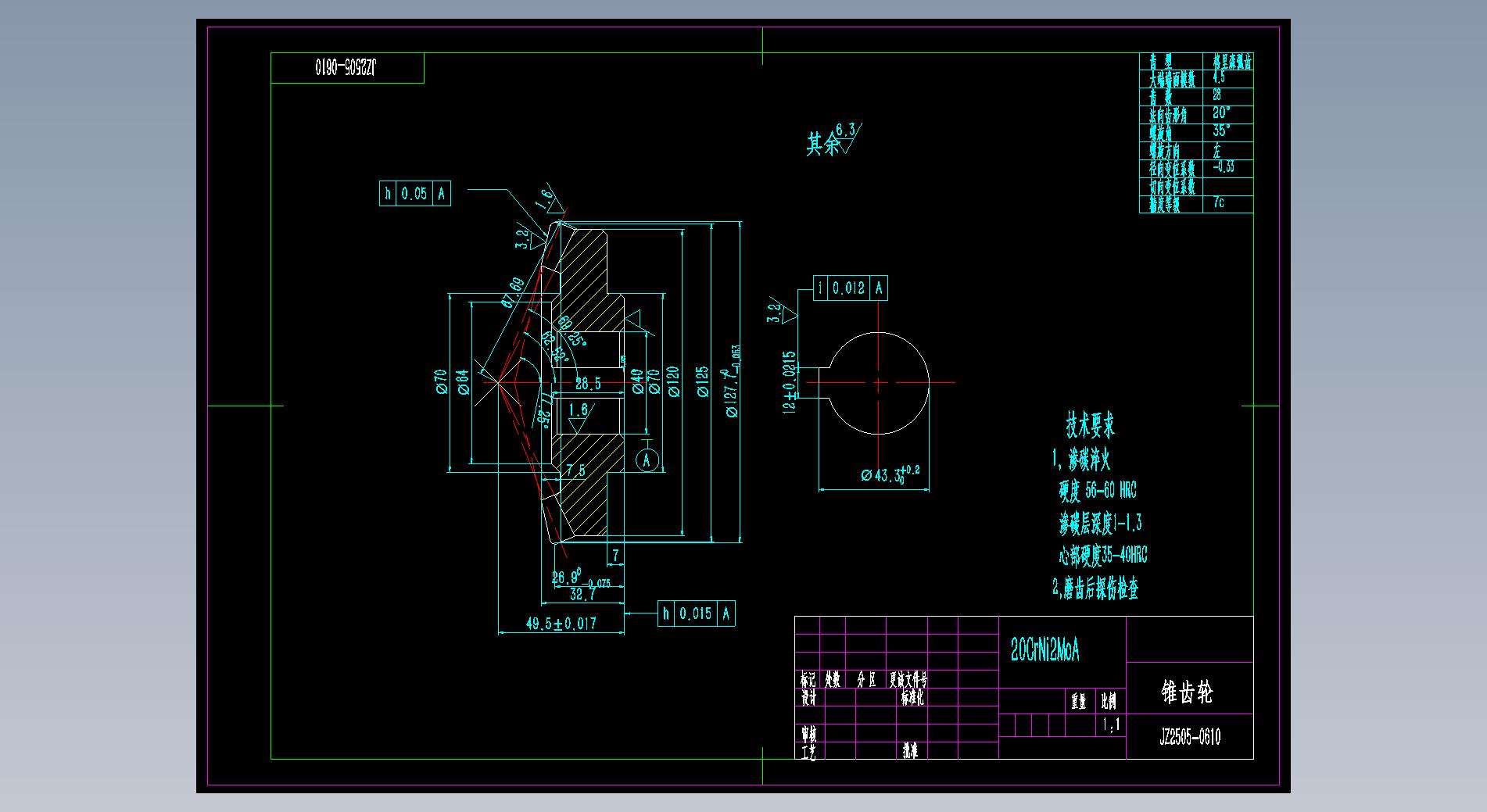The image size is (1487, 812).
Task: Select the 模数 value 4.5 in gear table
Action: coord(1219,78)
